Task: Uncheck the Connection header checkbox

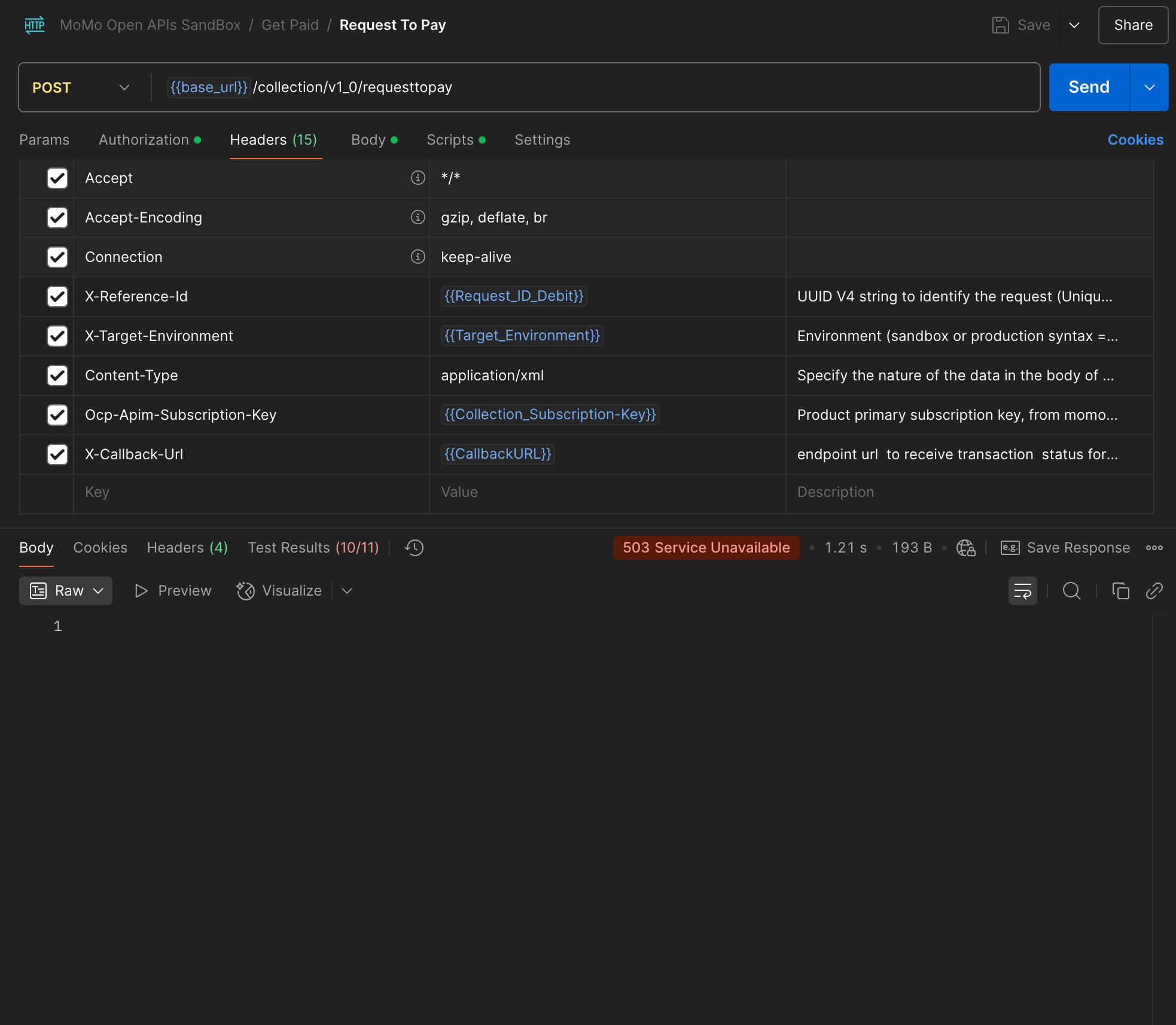Action: tap(57, 257)
